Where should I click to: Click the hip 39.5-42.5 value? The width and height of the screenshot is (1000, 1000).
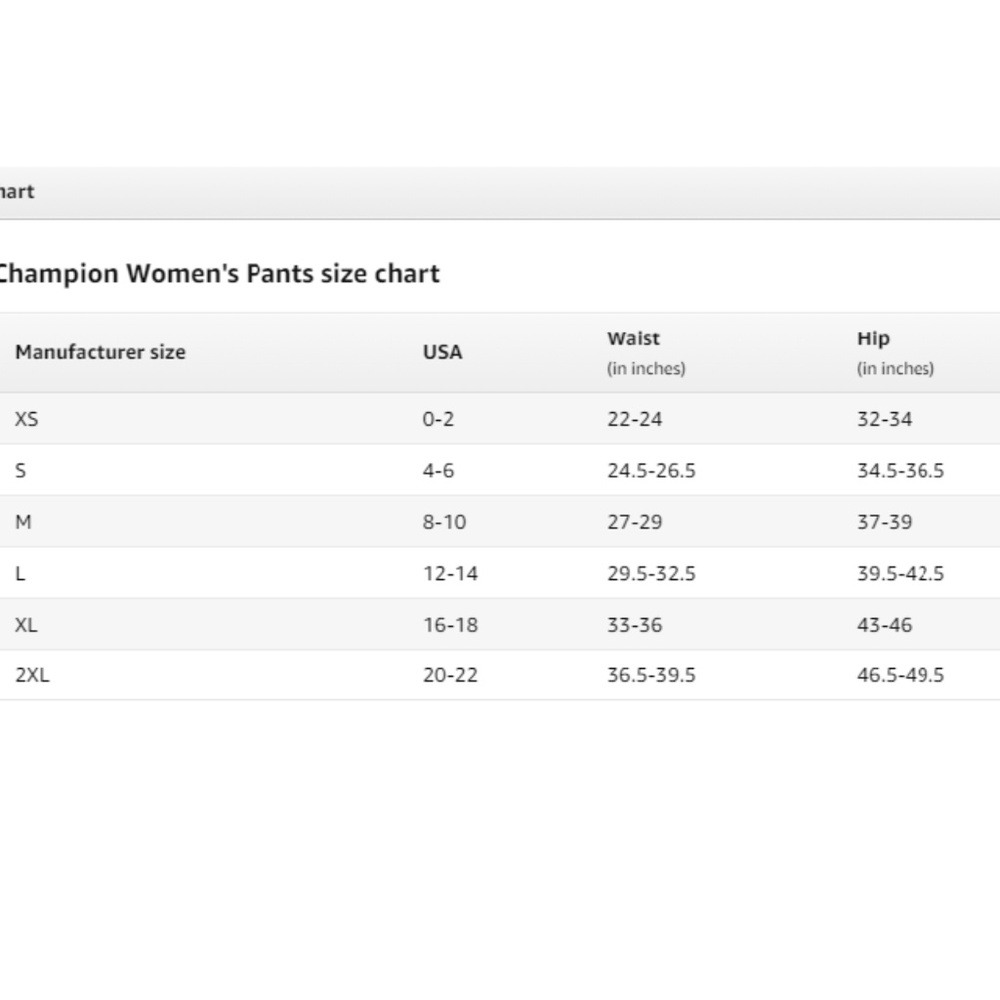(901, 573)
